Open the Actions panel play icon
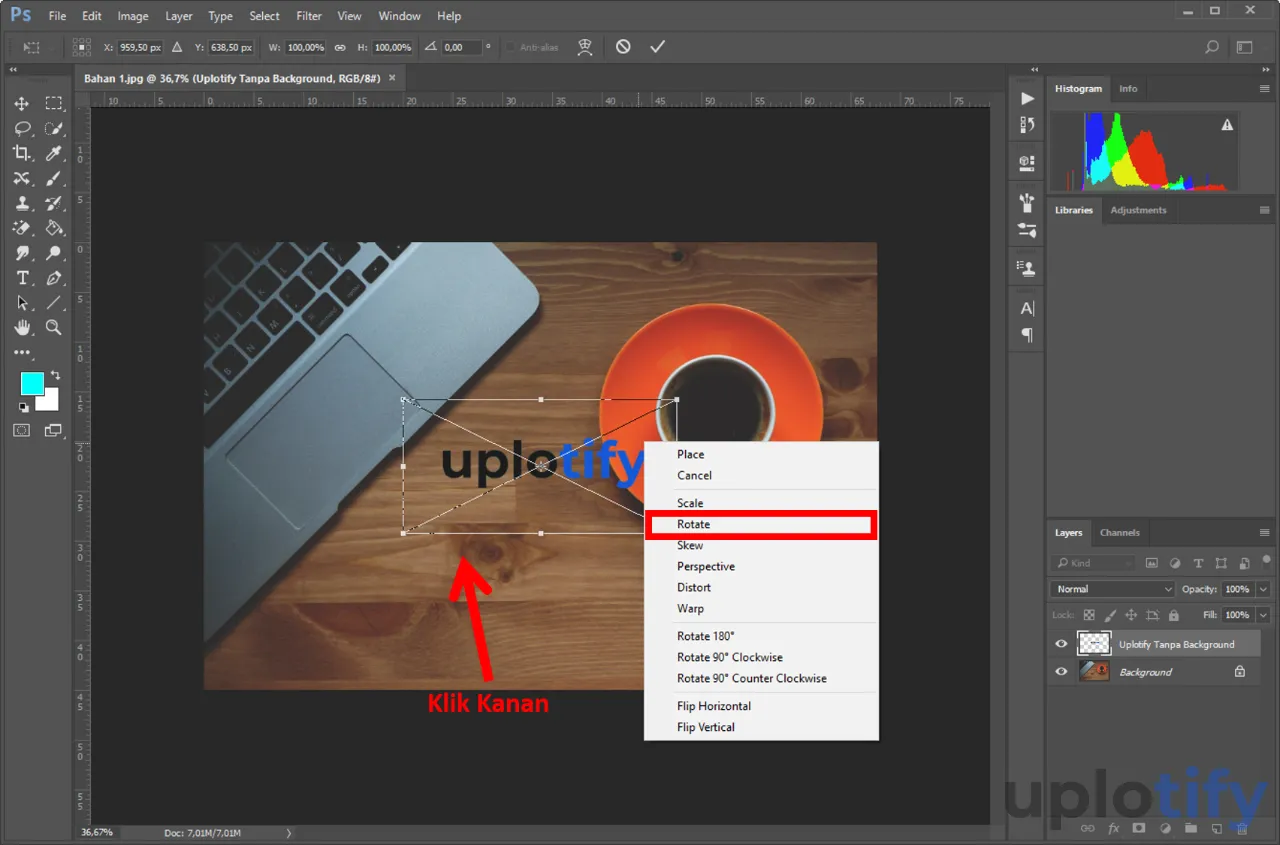The image size is (1280, 845). 1027,98
